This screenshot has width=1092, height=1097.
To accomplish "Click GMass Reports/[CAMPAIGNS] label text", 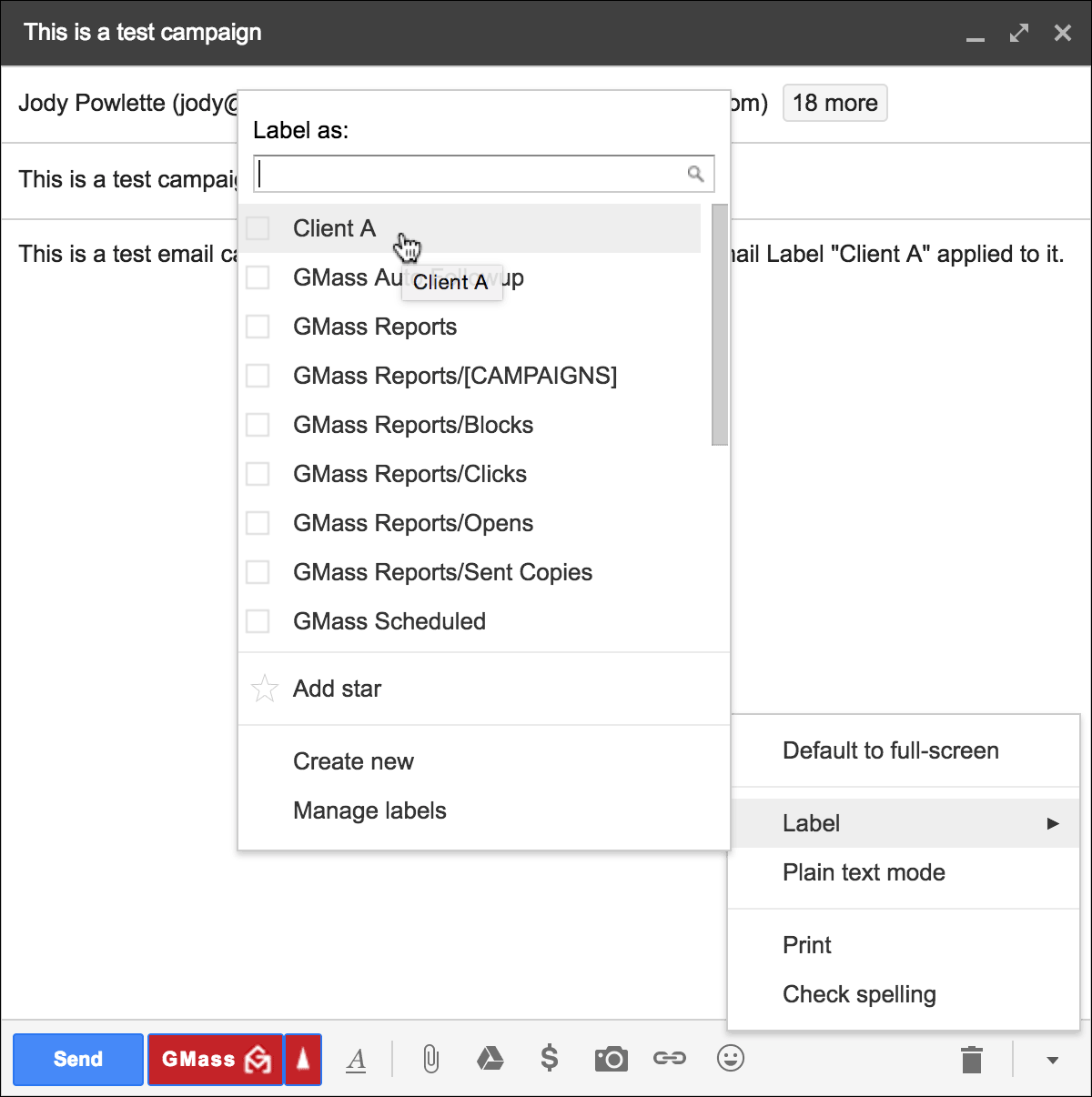I will tap(455, 376).
